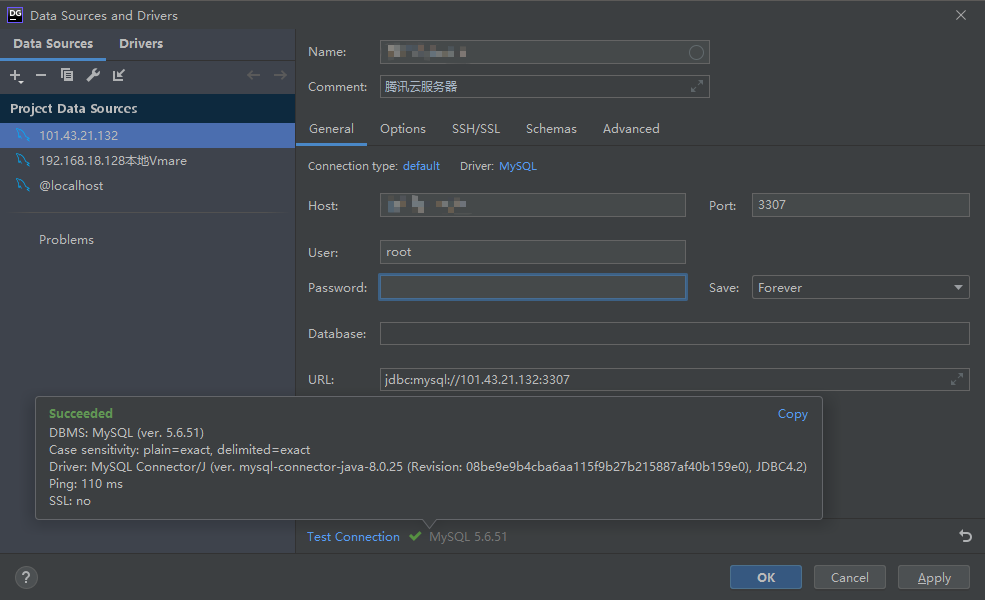Click 'MySQL 5.6.51' status text

click(x=468, y=537)
